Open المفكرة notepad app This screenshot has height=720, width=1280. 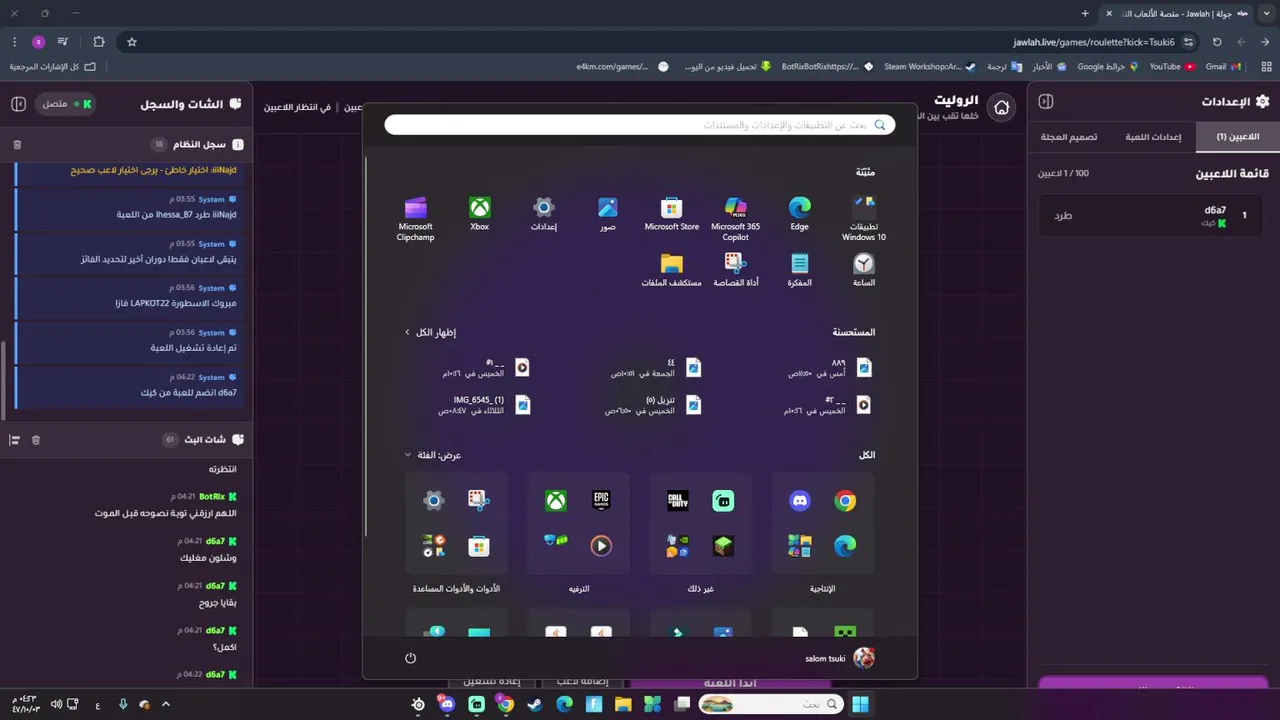point(799,270)
